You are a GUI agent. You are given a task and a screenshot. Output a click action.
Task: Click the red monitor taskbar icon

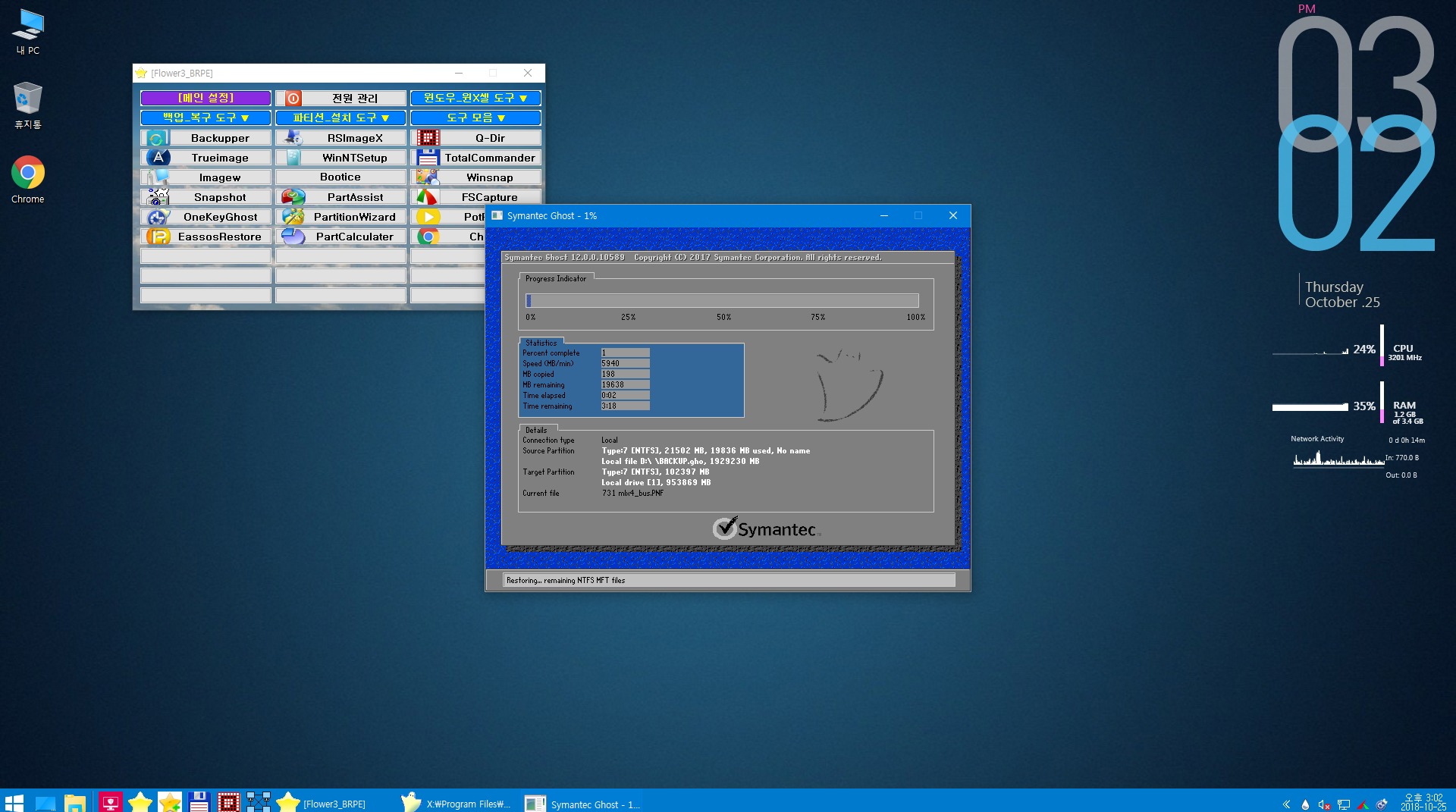click(111, 802)
